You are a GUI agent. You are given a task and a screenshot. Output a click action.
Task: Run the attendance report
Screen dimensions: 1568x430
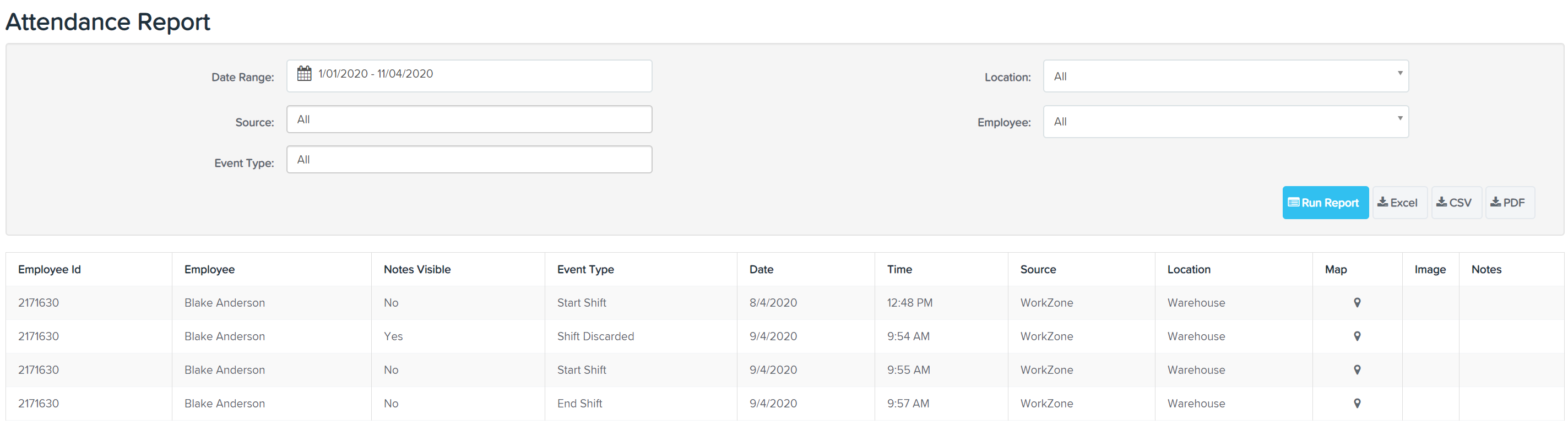(x=1325, y=203)
